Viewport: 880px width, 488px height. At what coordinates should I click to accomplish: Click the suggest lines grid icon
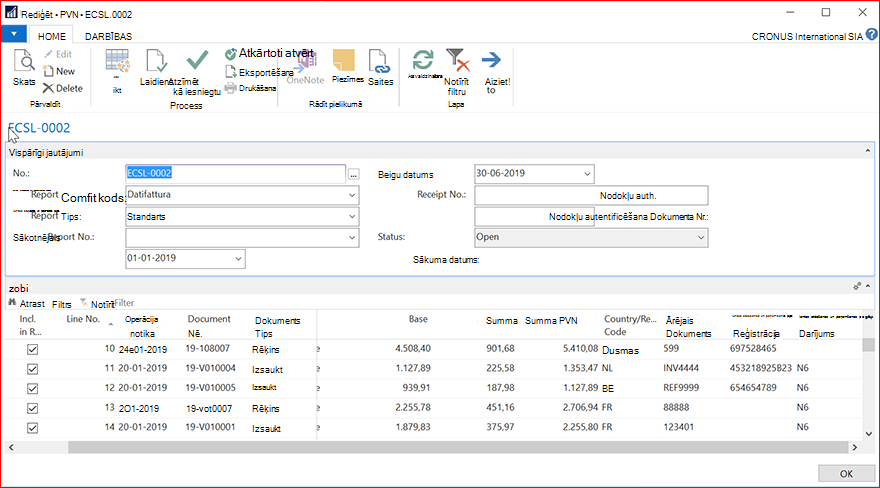117,62
